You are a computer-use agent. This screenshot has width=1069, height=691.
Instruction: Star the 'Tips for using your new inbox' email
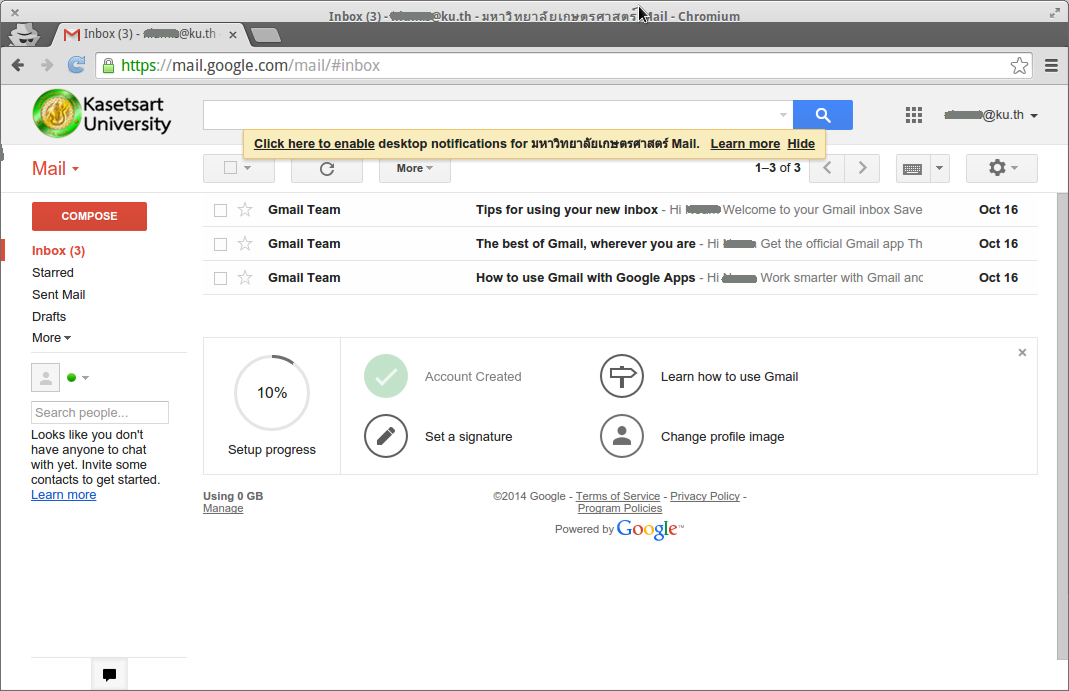[245, 210]
